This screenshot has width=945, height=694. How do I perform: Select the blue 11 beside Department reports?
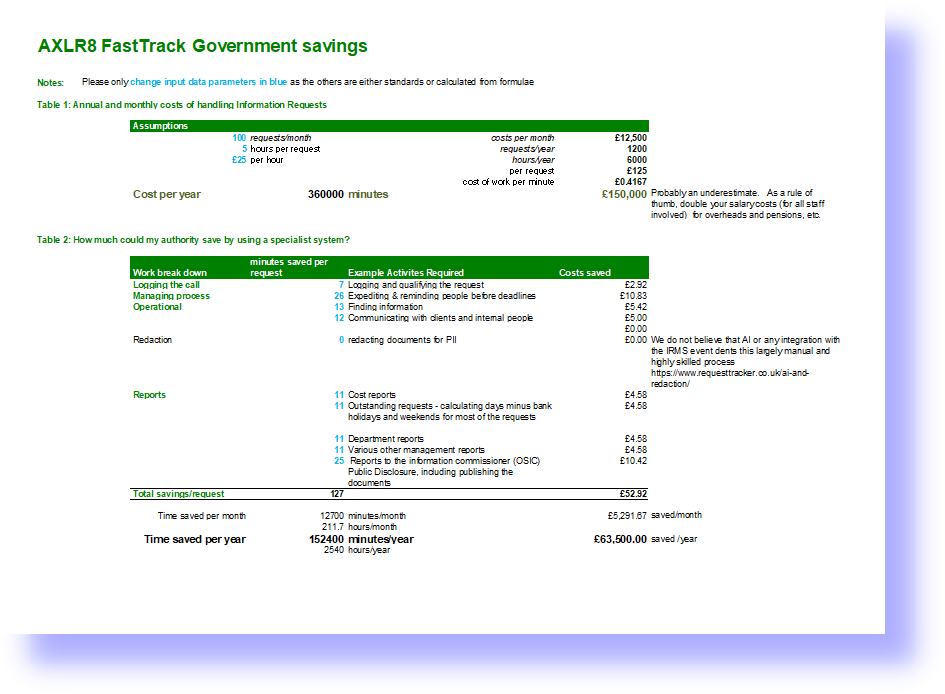click(339, 439)
